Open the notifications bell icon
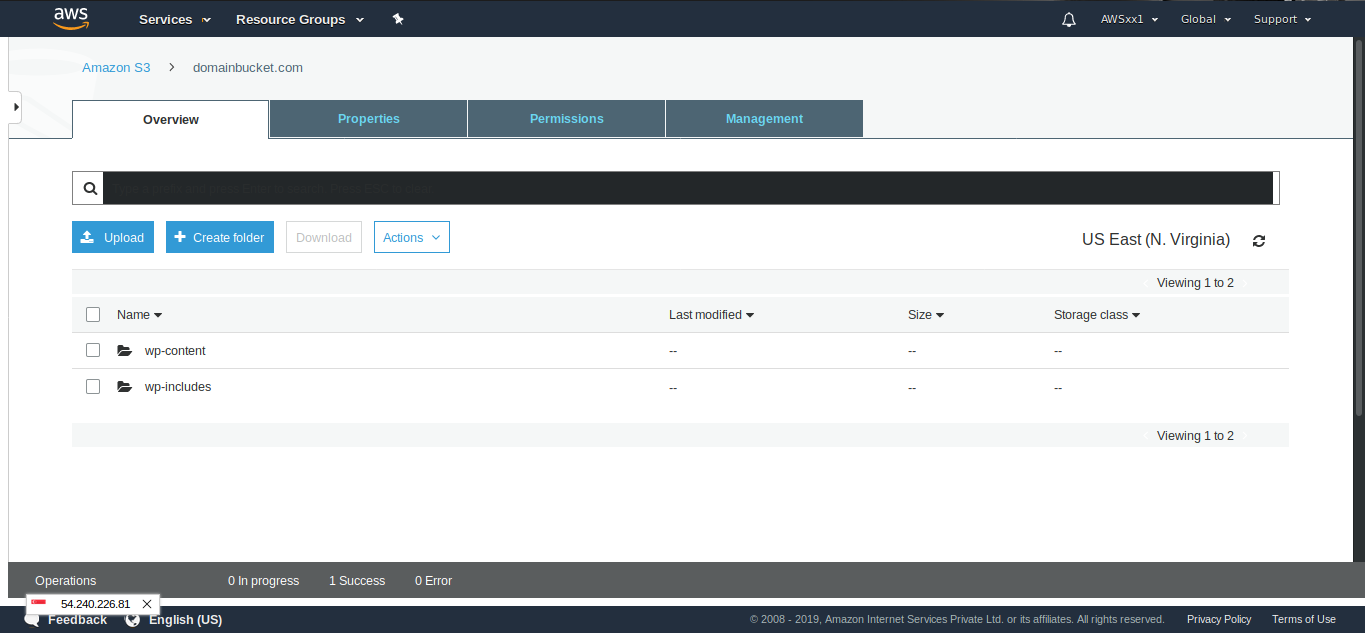Screen dimensions: 1365x633 point(1069,19)
